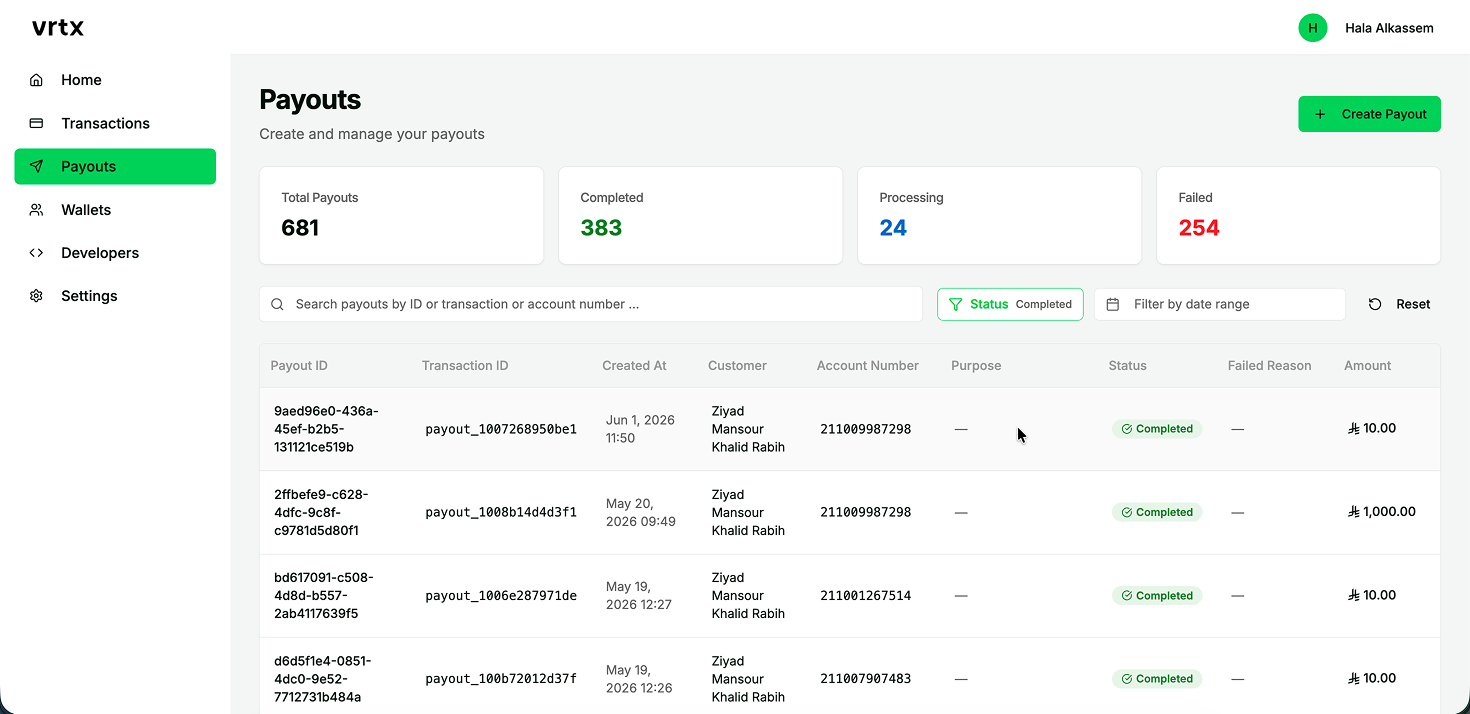This screenshot has width=1470, height=714.
Task: Open the Status Completed filter dropdown
Action: (x=1010, y=304)
